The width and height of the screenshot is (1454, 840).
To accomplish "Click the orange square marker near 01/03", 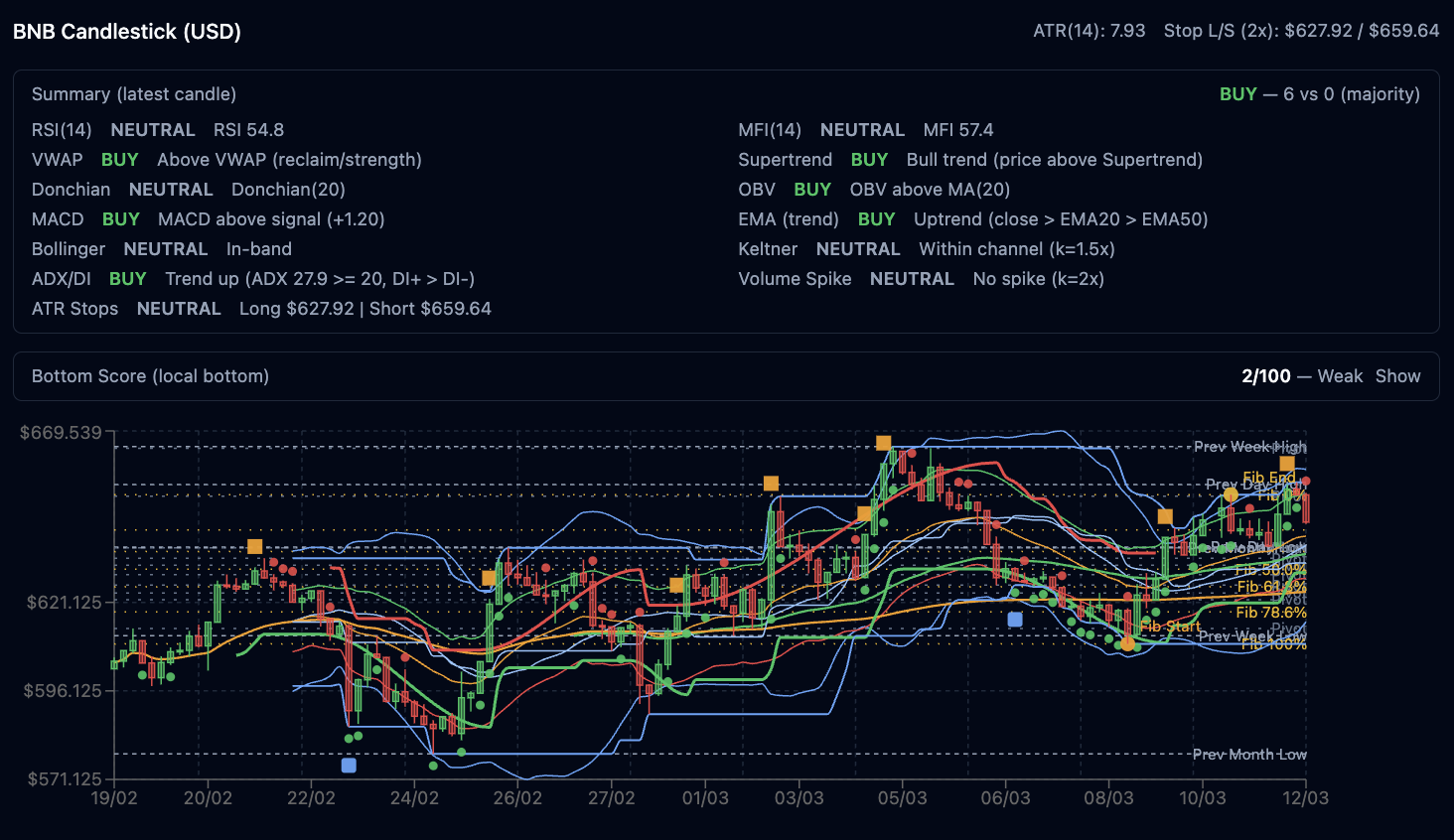I will 676,585.
